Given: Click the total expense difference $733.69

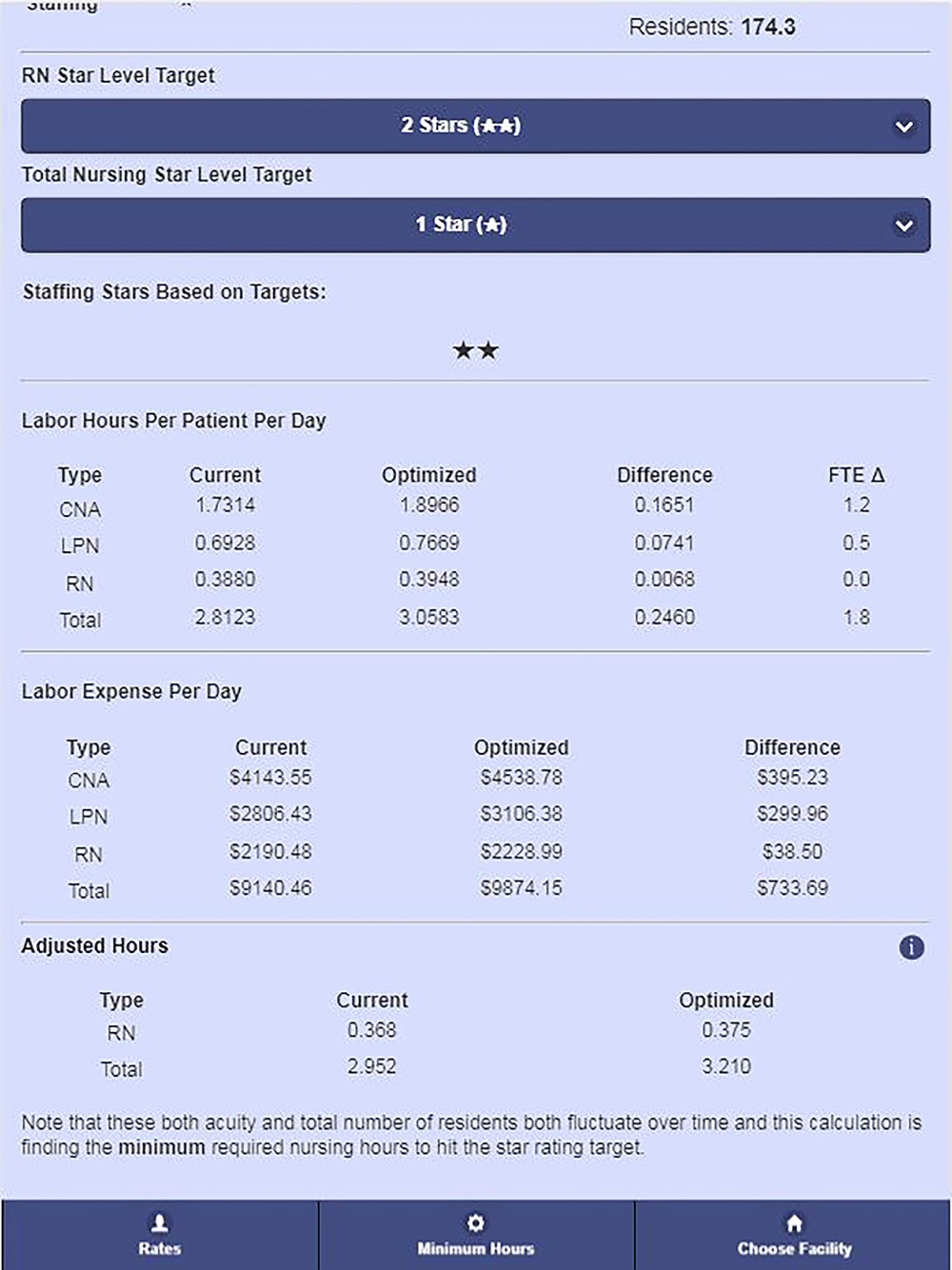Looking at the screenshot, I should 792,888.
